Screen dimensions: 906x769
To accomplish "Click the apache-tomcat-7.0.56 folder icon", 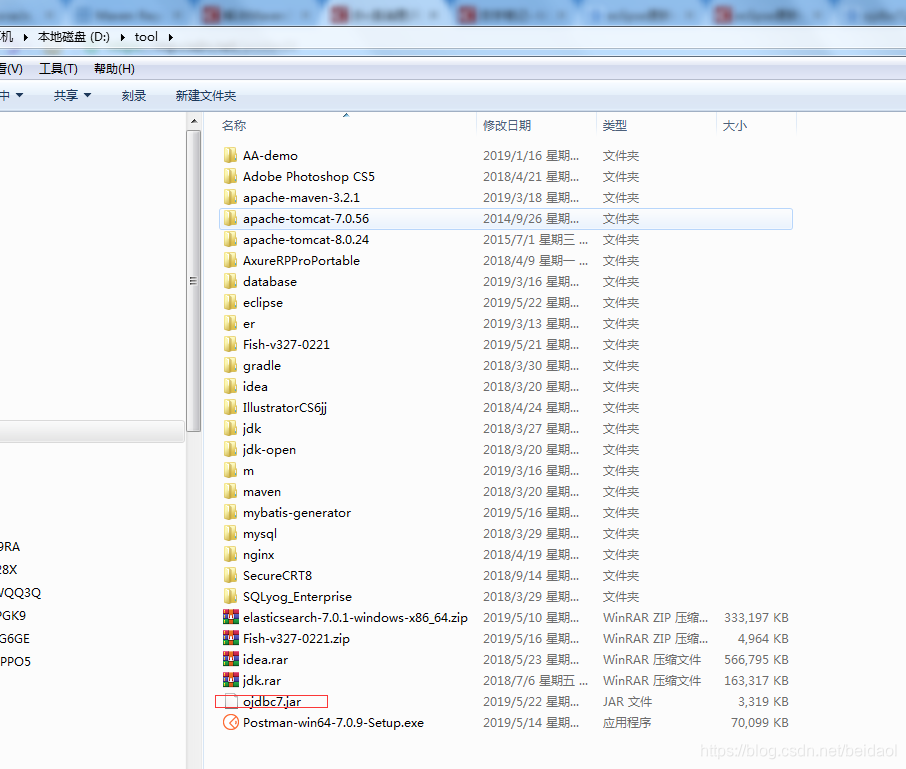I will (230, 218).
